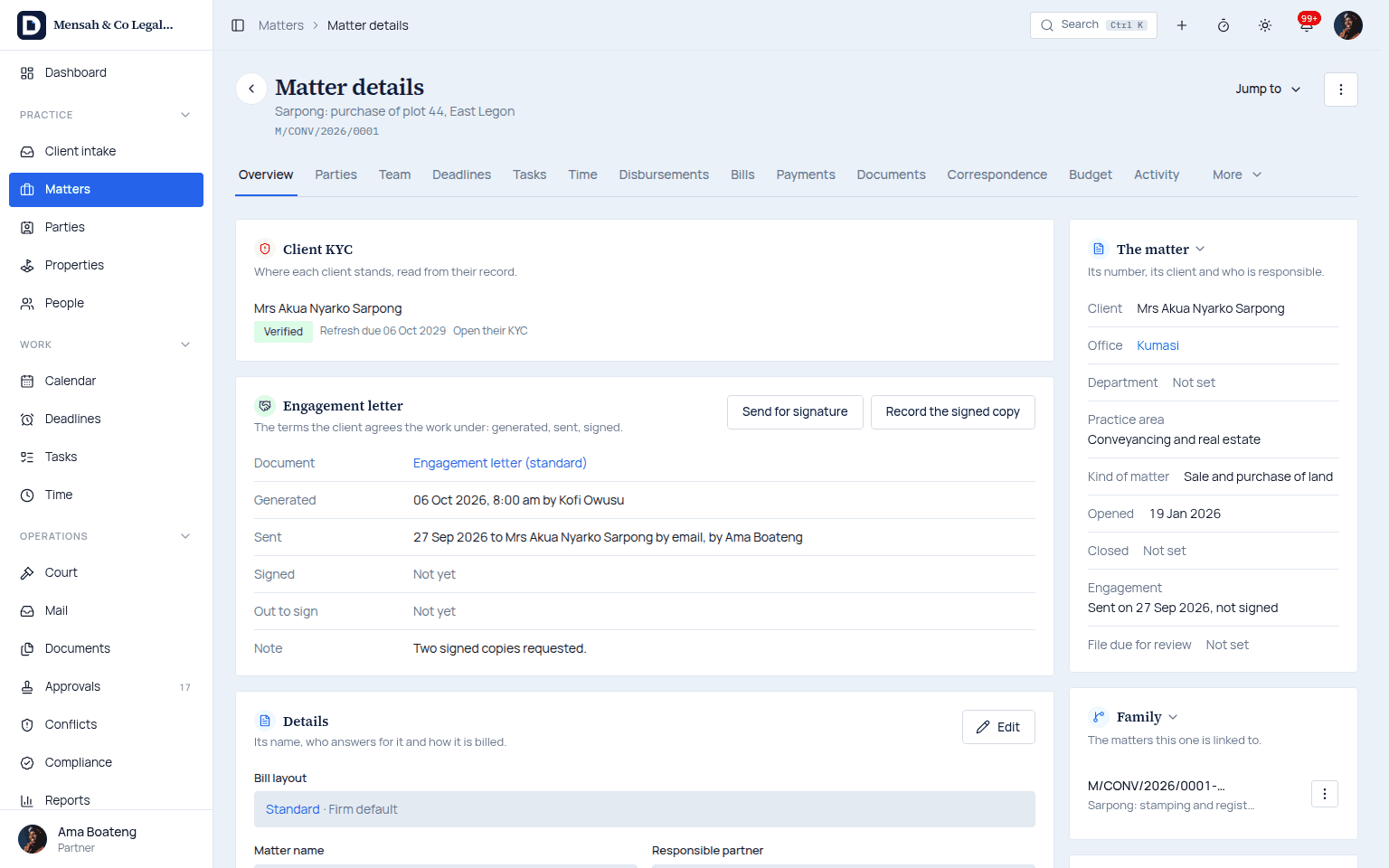The height and width of the screenshot is (868, 1389).
Task: Click the Search field in top bar
Action: [1093, 25]
